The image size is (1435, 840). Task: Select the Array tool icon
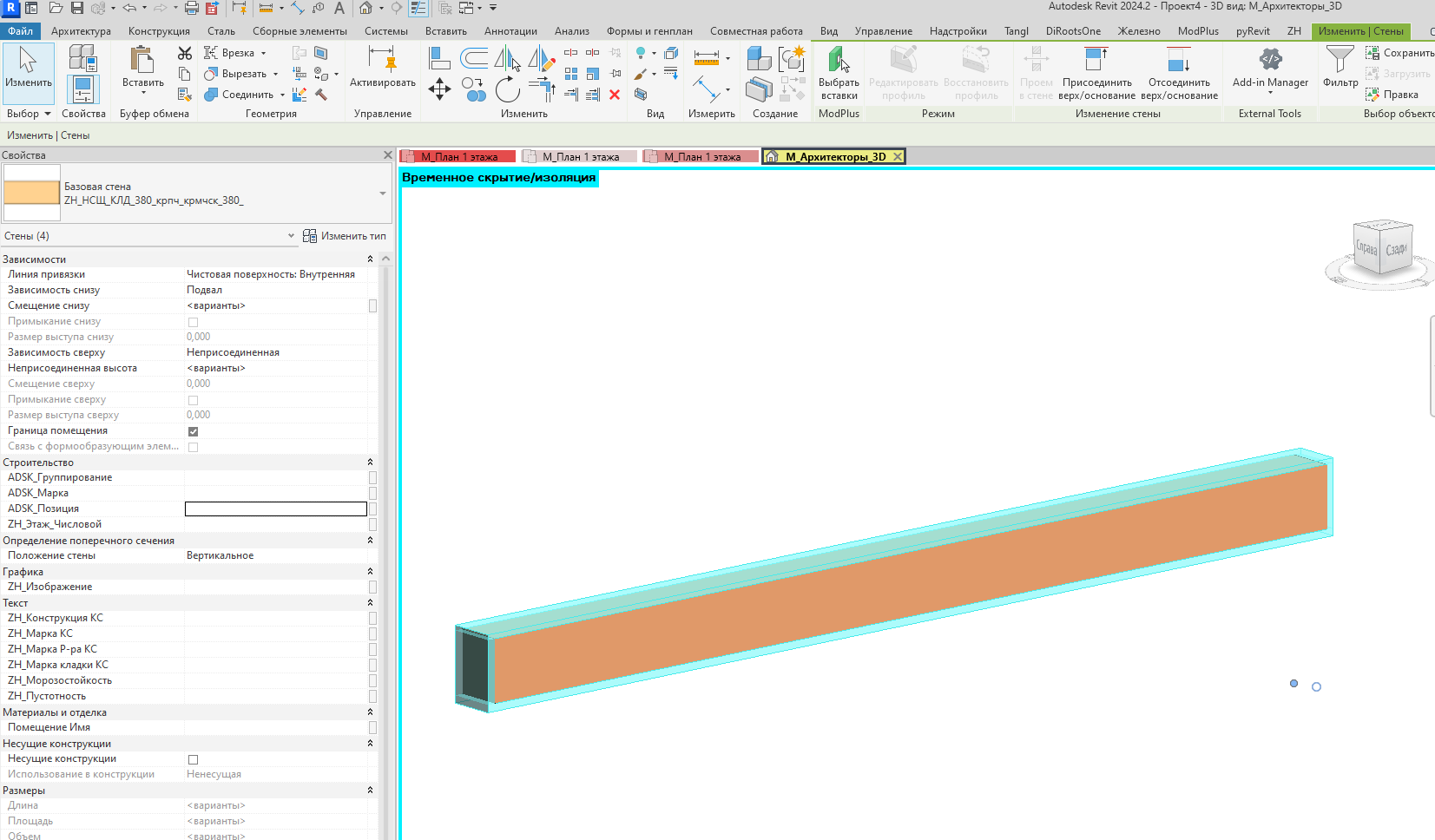[571, 74]
